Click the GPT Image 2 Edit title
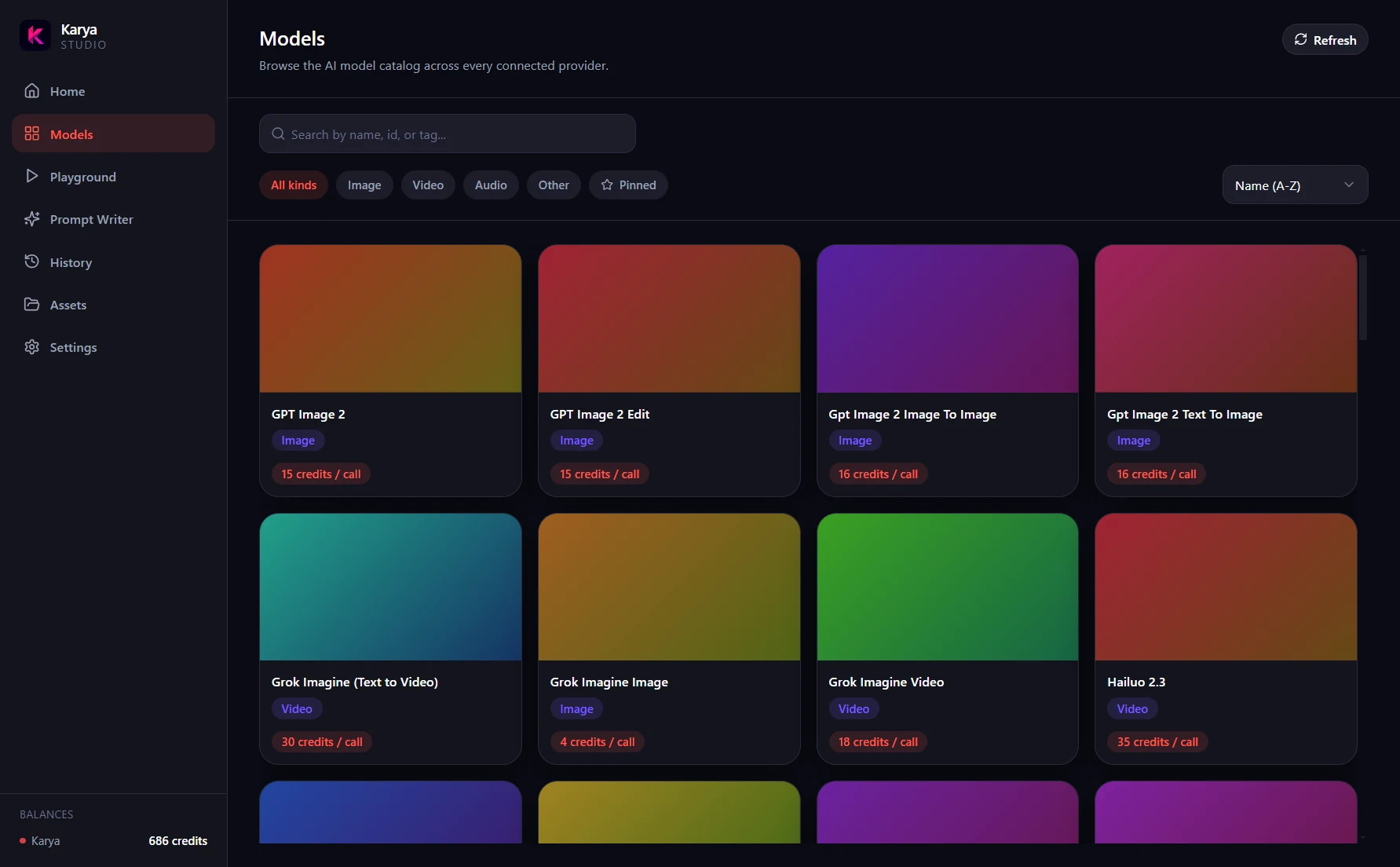The image size is (1400, 867). [600, 414]
